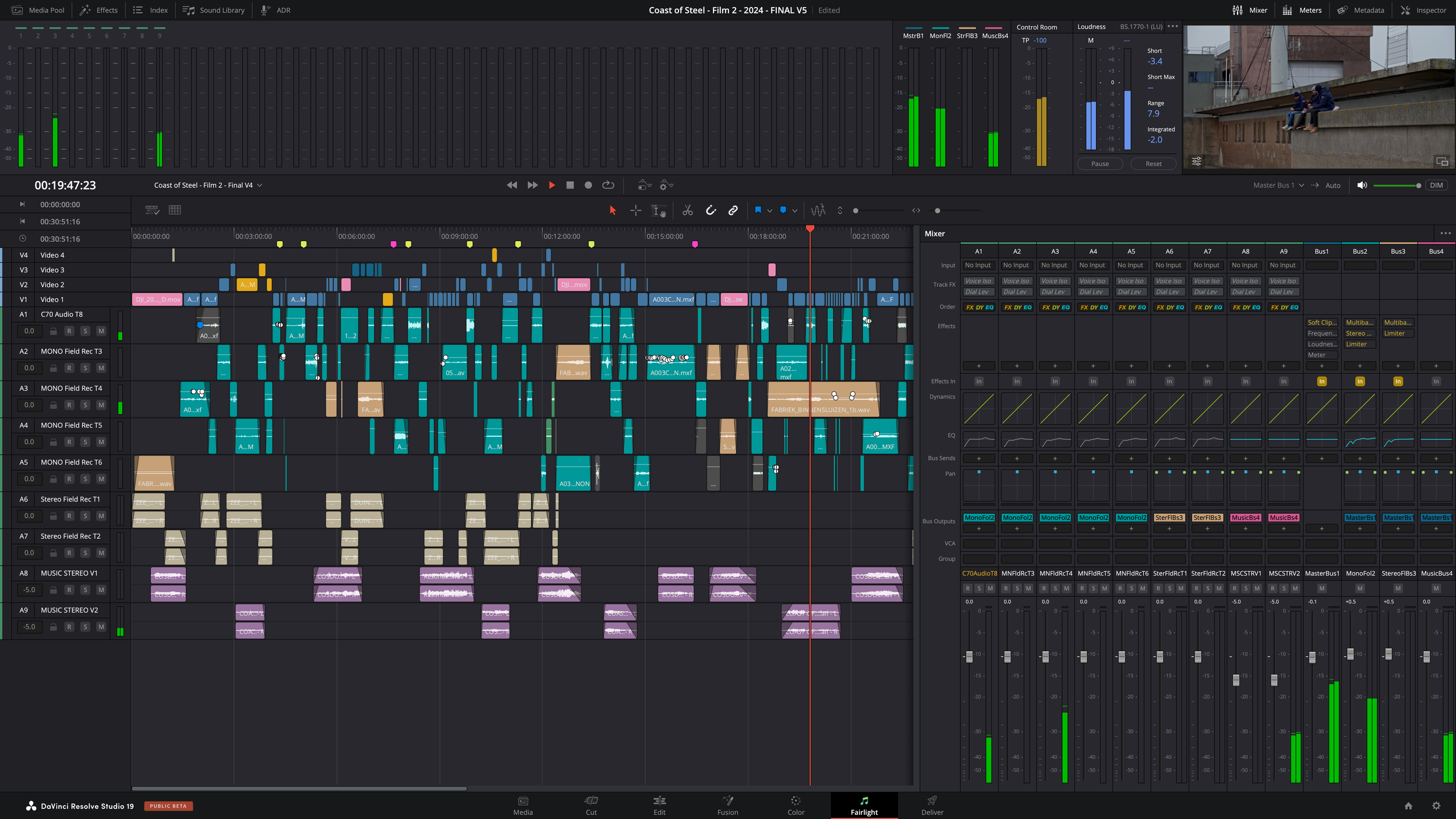Viewport: 1456px width, 819px height.
Task: Toggle the linked selection chain icon
Action: pos(733,210)
